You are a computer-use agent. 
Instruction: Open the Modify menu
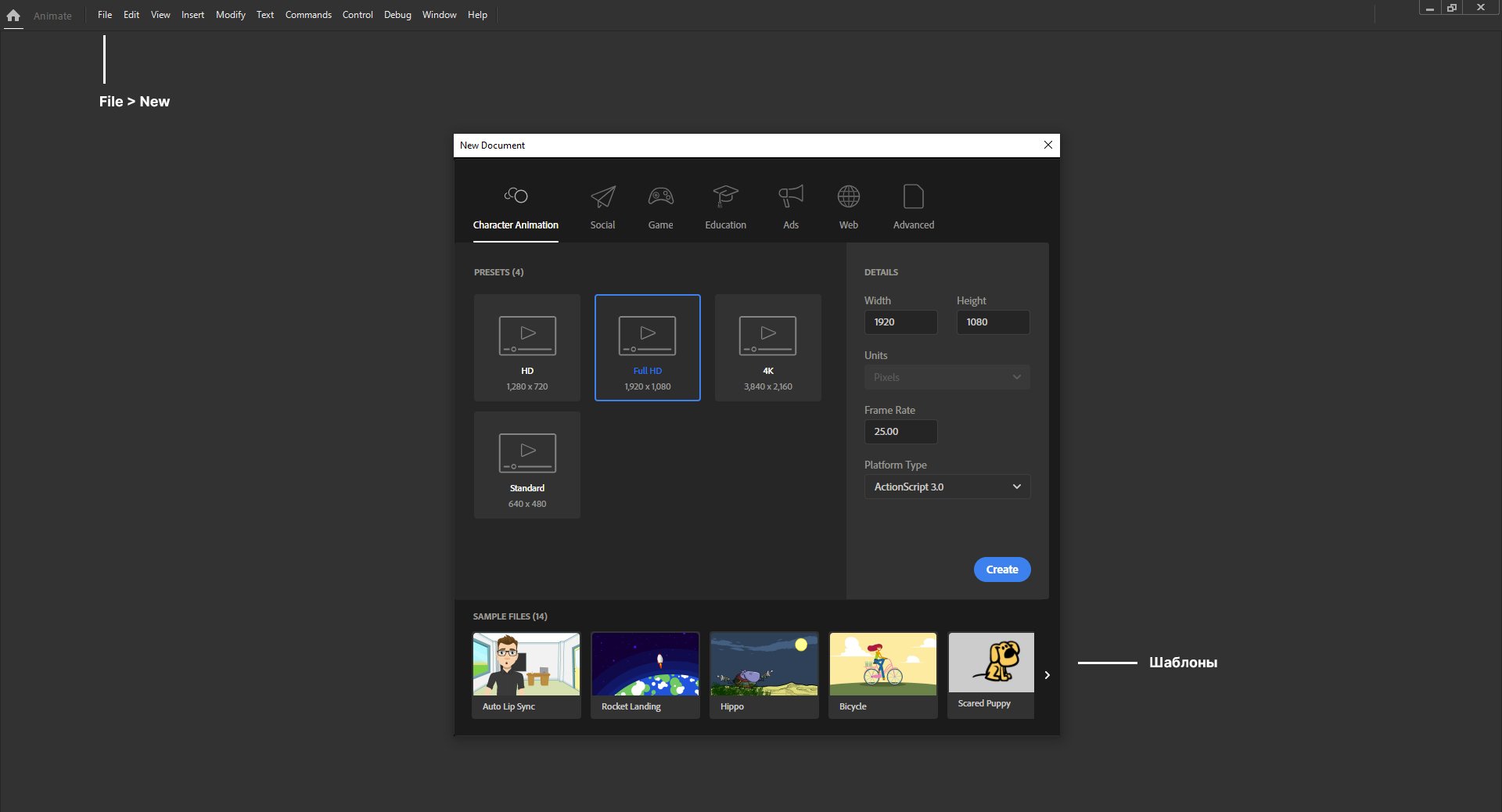(231, 15)
